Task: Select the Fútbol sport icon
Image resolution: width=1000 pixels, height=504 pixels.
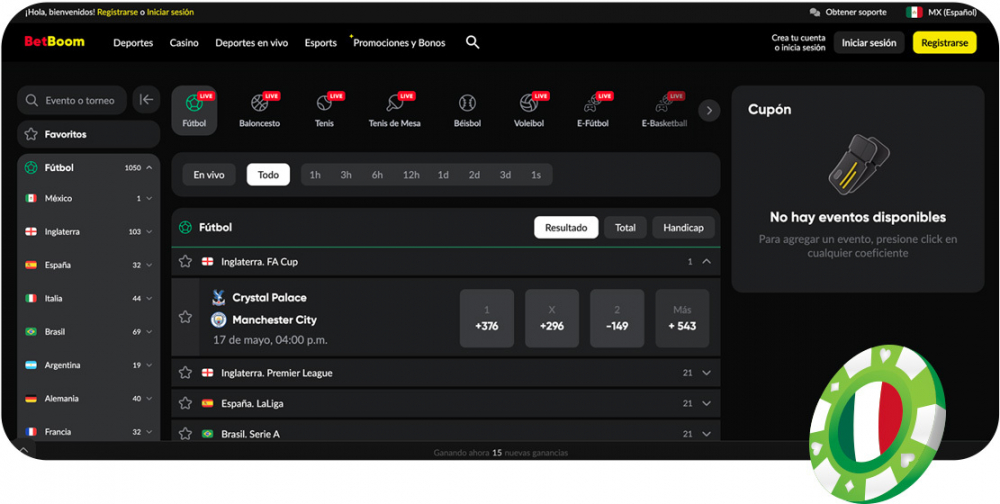Action: tap(195, 110)
